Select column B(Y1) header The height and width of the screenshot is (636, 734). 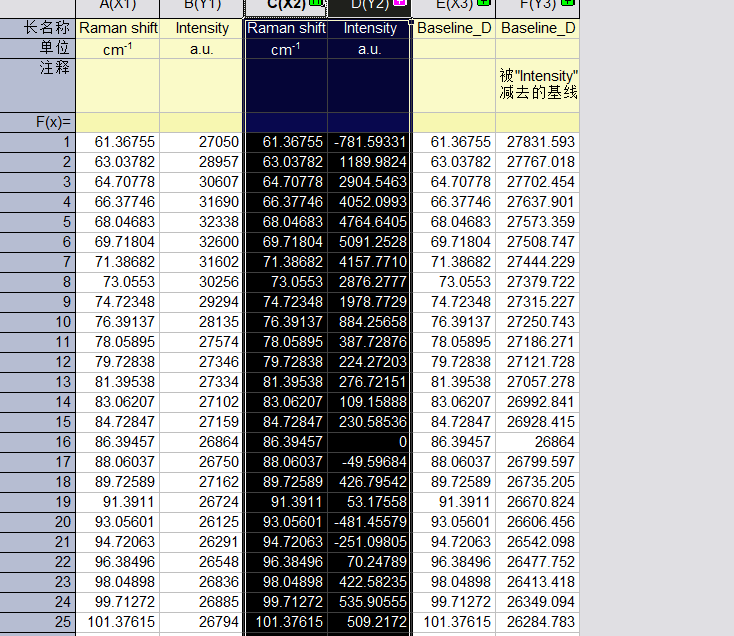[201, 7]
